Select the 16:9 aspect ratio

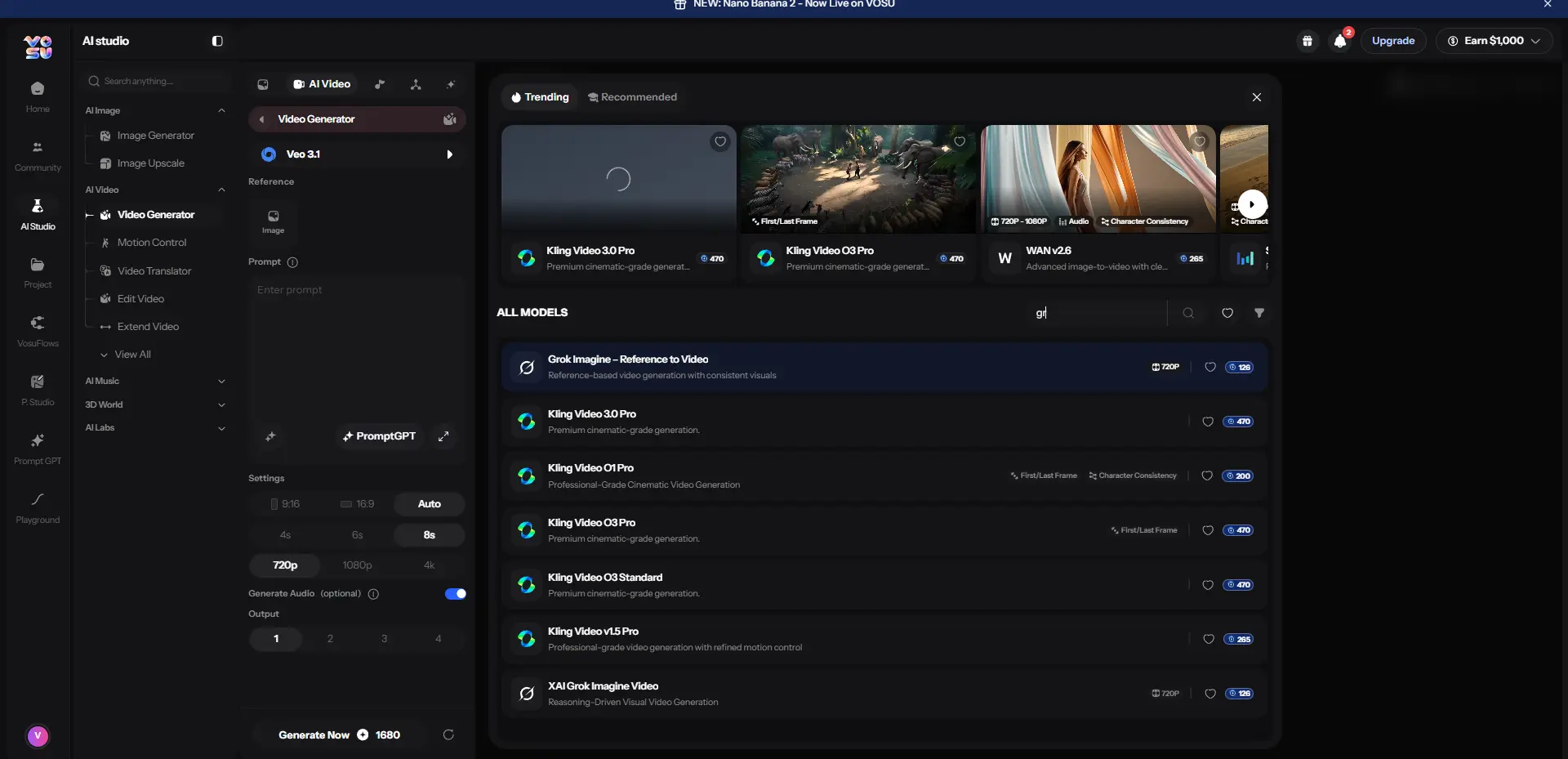coord(357,504)
